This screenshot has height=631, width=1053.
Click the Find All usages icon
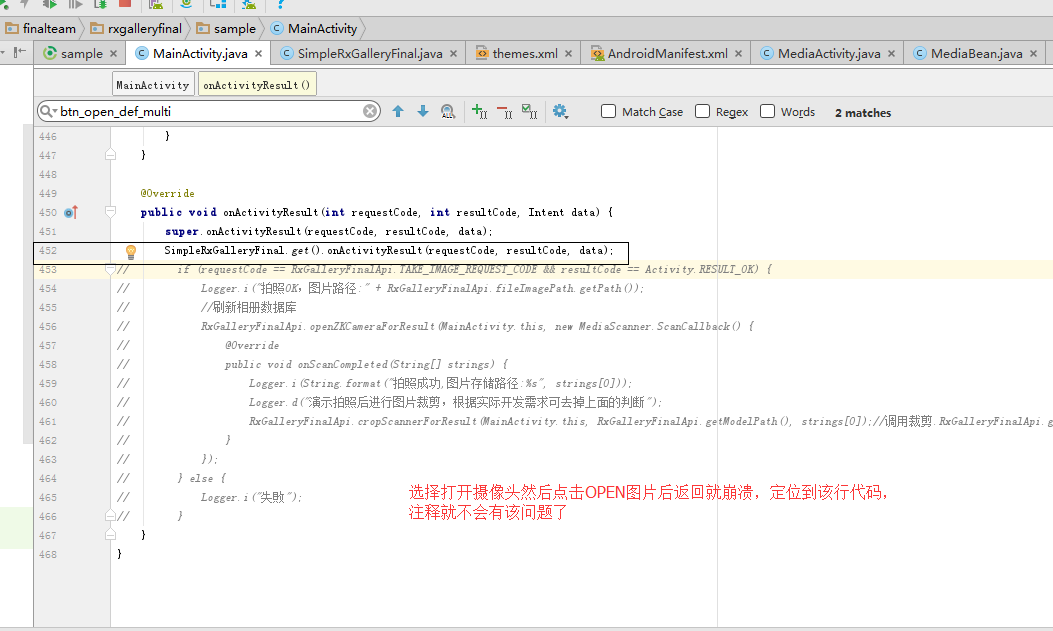point(448,111)
